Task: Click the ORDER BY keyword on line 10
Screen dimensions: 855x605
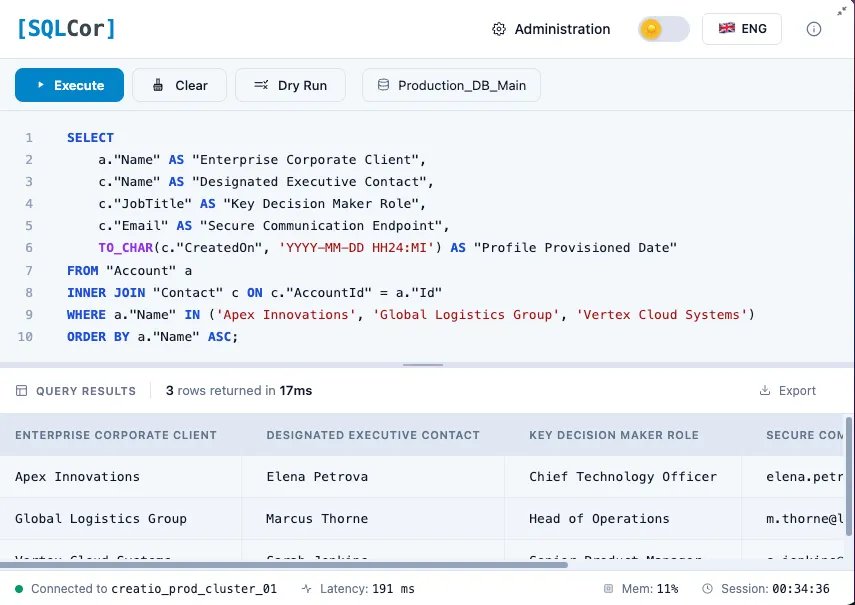Action: tap(98, 336)
